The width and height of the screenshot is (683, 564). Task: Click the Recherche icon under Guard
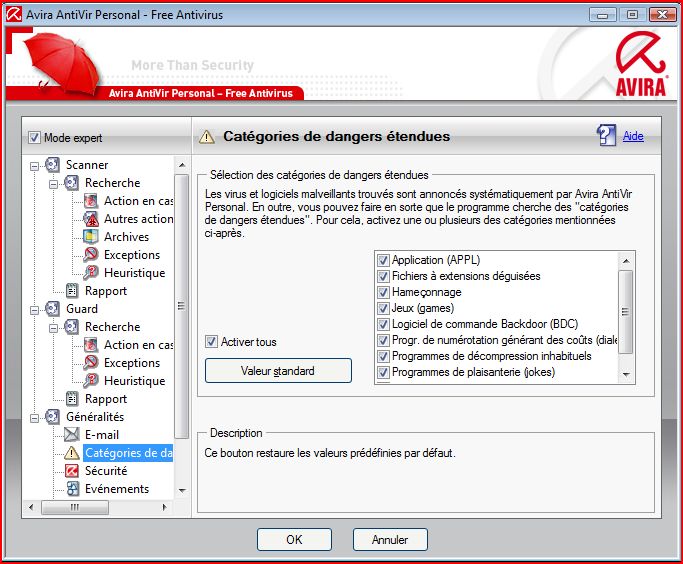[71, 327]
